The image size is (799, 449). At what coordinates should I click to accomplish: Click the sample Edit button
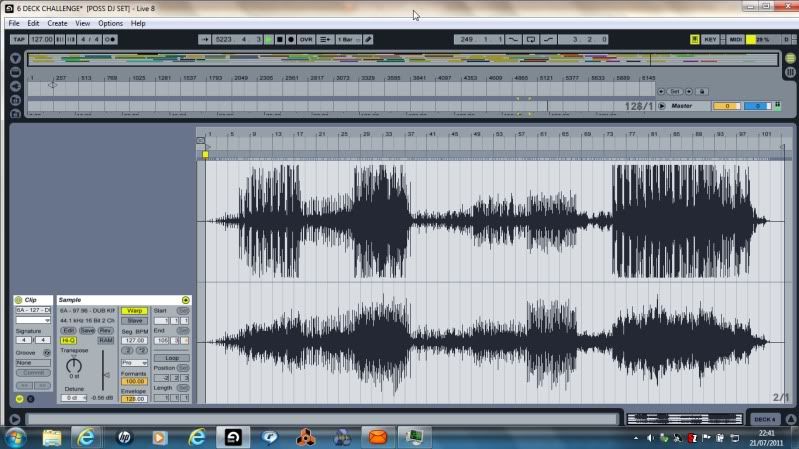pyautogui.click(x=68, y=330)
